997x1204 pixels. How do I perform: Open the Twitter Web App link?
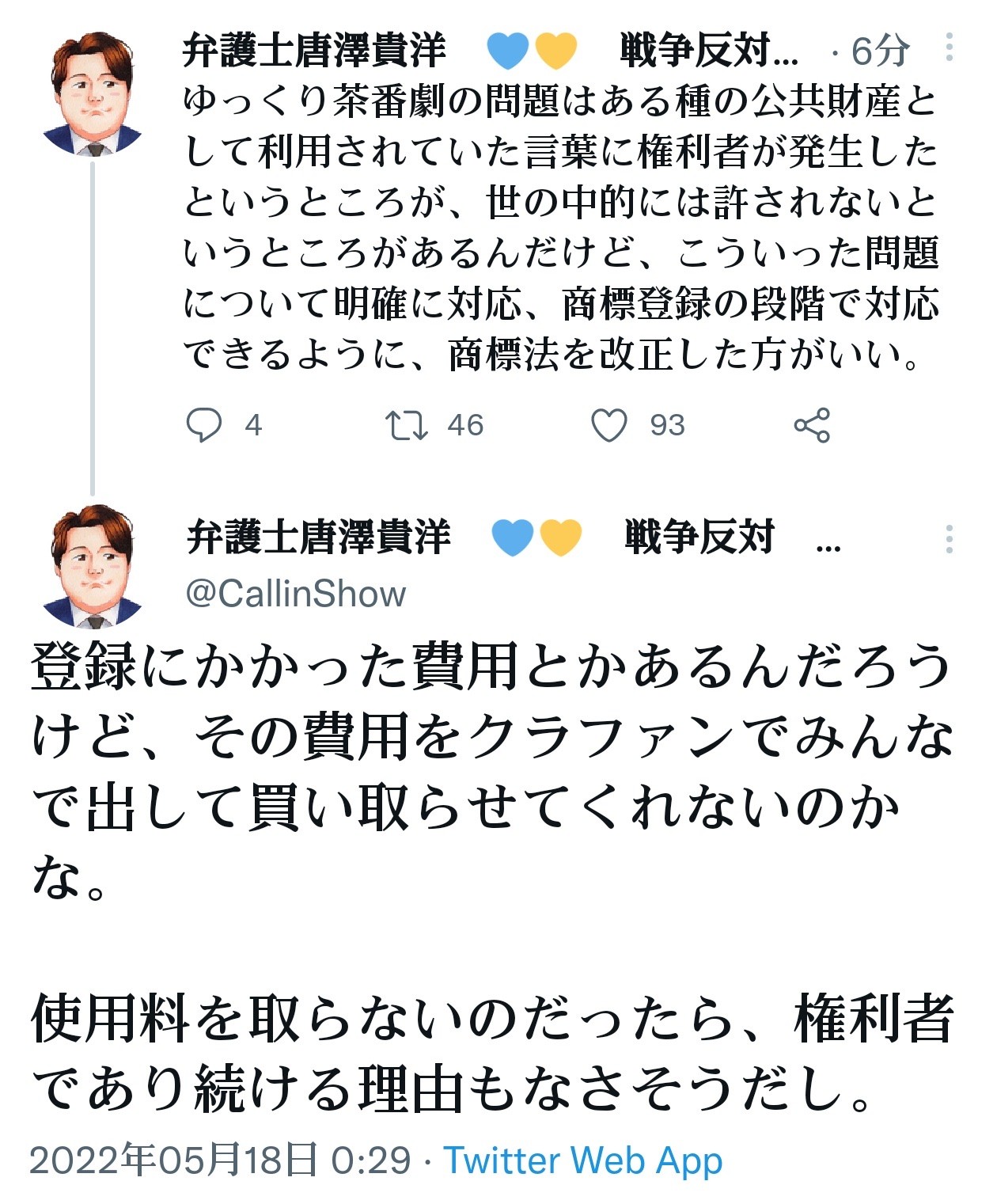[x=582, y=1160]
